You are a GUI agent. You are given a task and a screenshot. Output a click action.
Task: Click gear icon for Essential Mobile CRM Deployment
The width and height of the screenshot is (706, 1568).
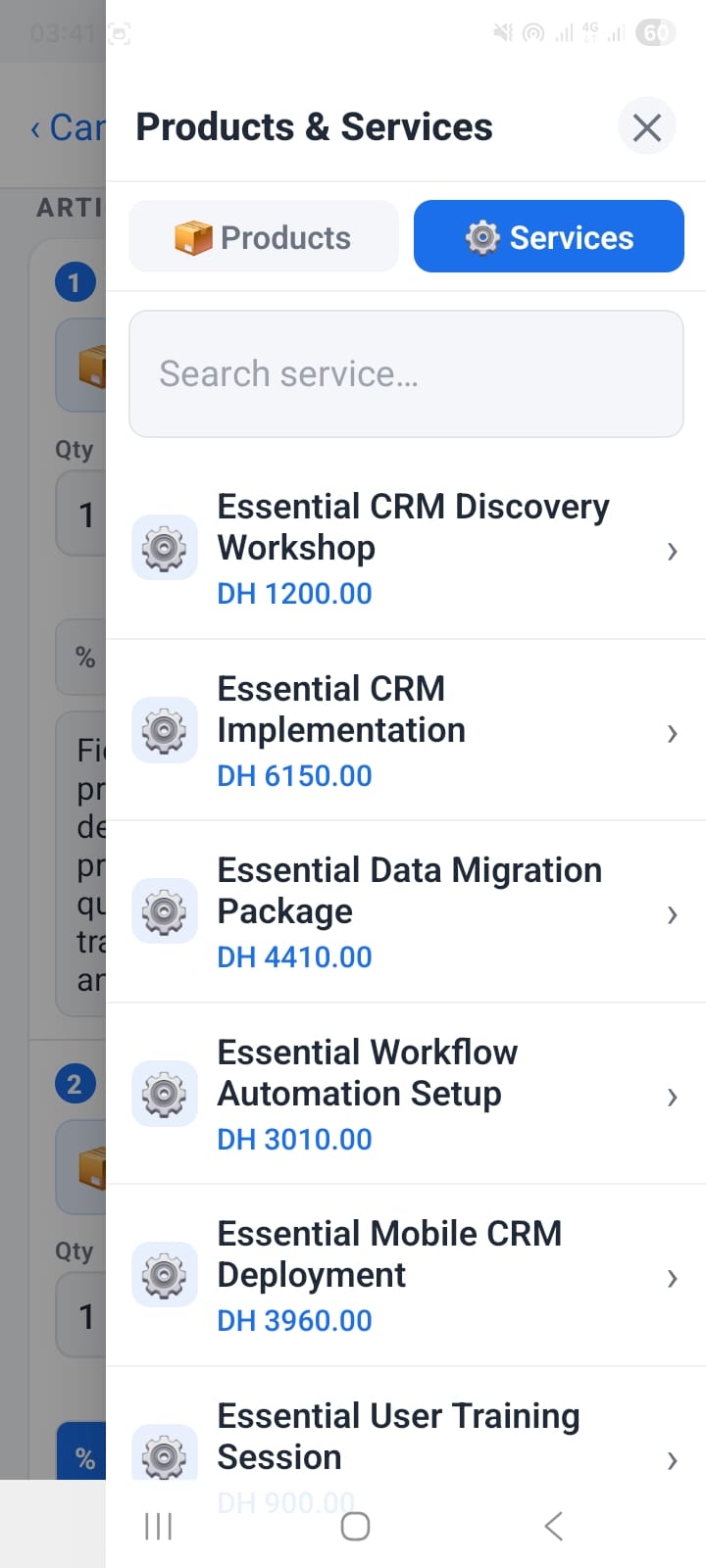[165, 1275]
